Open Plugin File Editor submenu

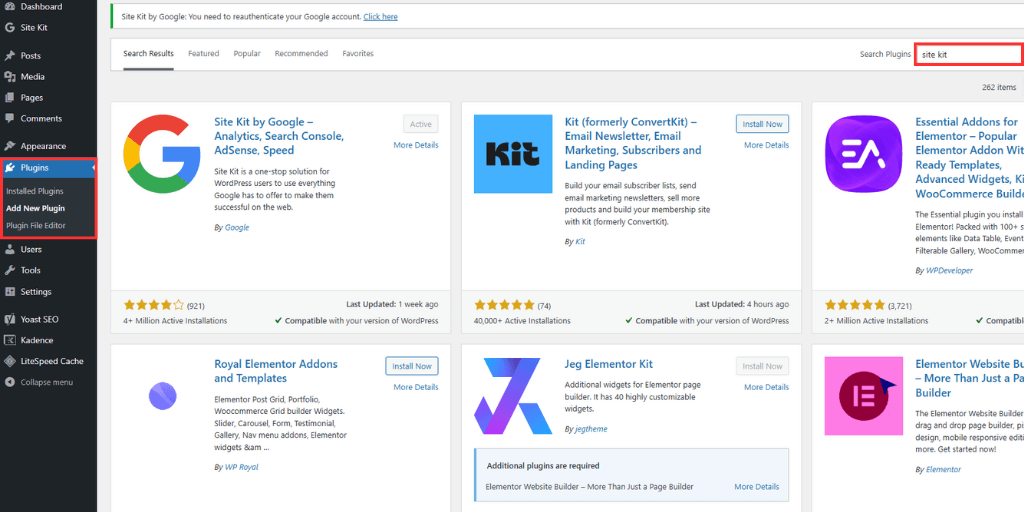[x=36, y=225]
